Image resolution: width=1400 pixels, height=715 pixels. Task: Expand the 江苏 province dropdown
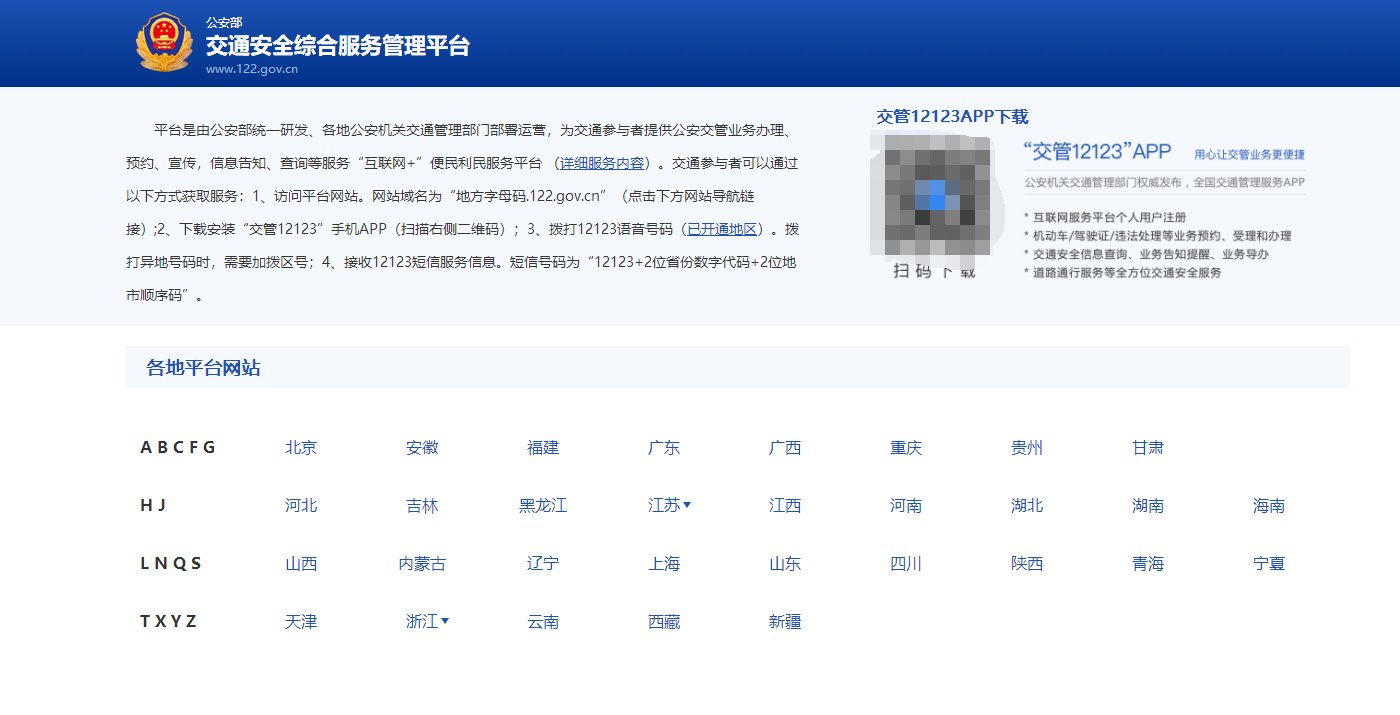click(670, 505)
